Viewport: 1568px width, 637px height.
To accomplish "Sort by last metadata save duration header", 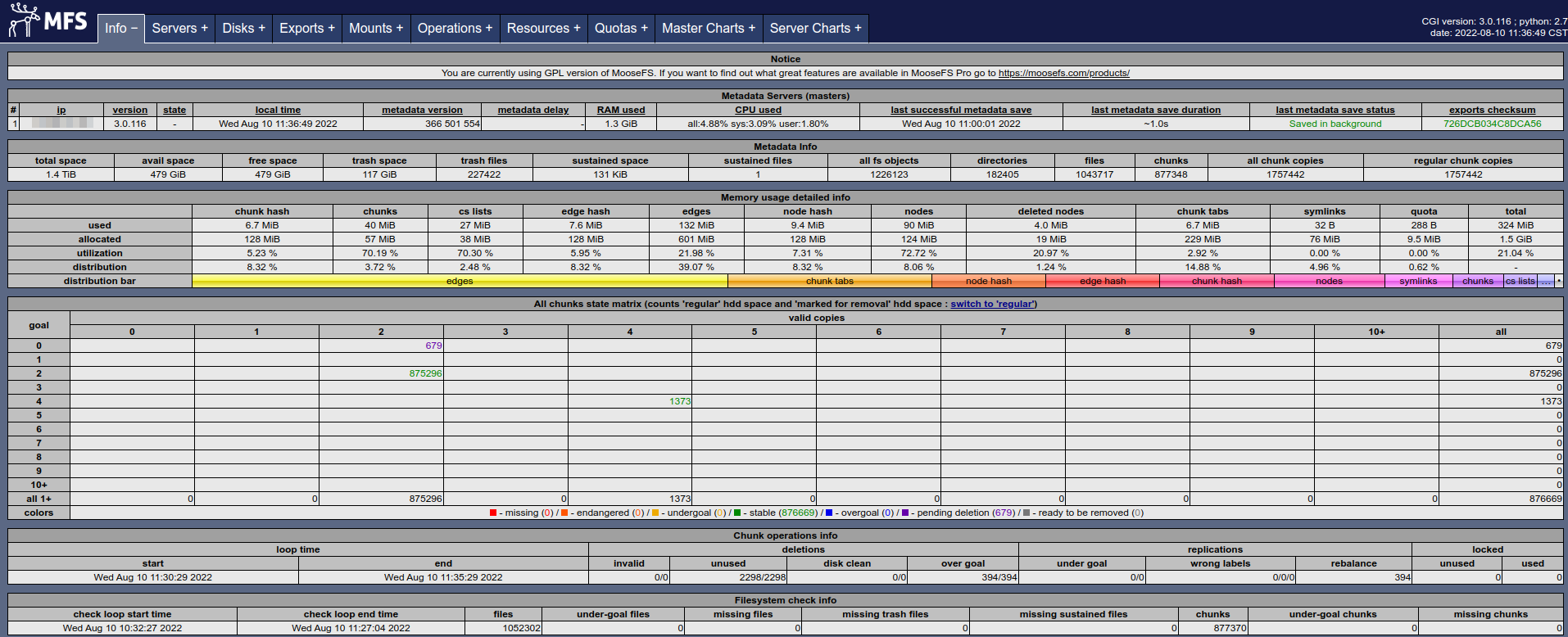I will (1156, 110).
